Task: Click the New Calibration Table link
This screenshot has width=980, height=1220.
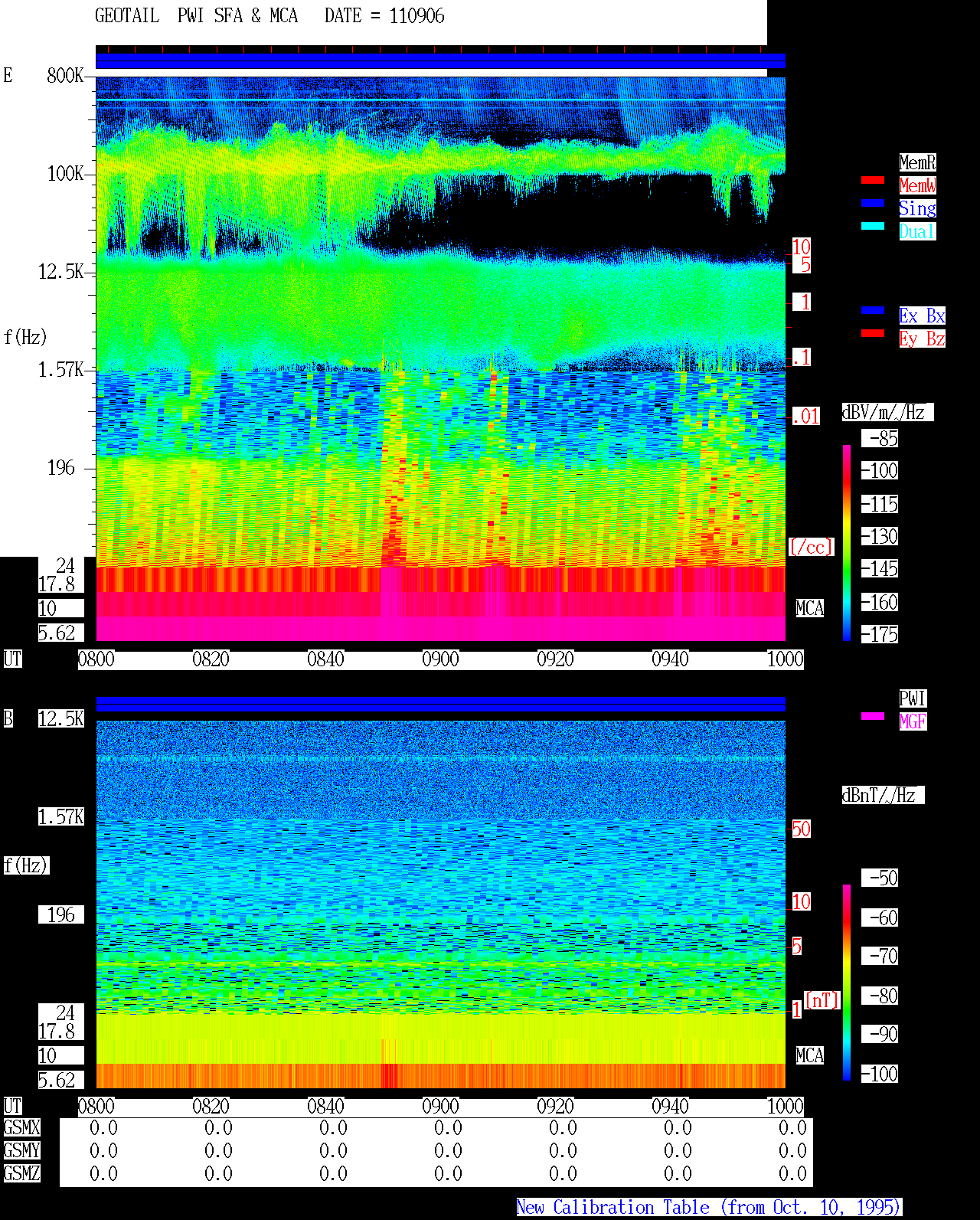Action: (x=709, y=1208)
